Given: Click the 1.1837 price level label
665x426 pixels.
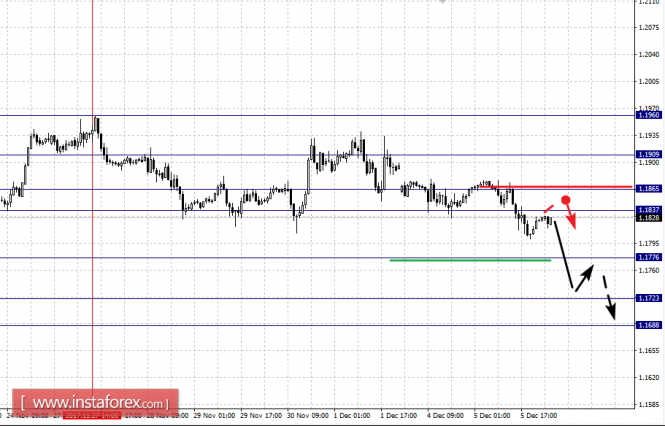Looking at the screenshot, I should (x=649, y=209).
